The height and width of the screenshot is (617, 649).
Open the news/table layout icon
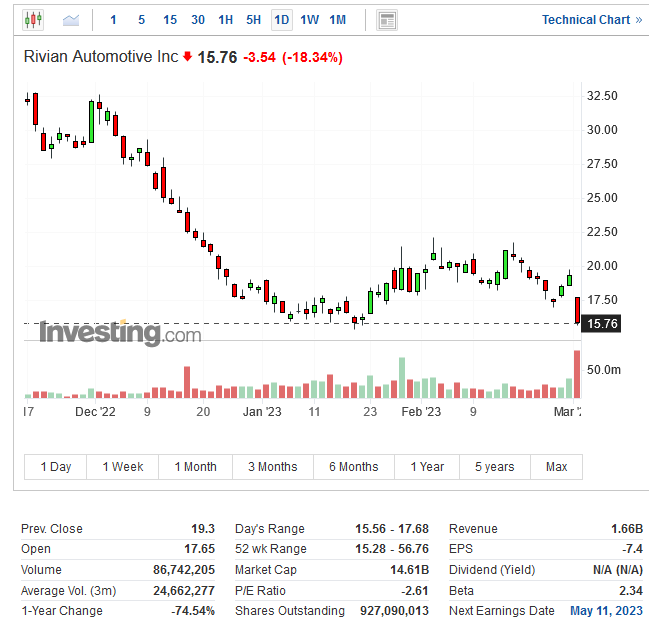pos(387,20)
